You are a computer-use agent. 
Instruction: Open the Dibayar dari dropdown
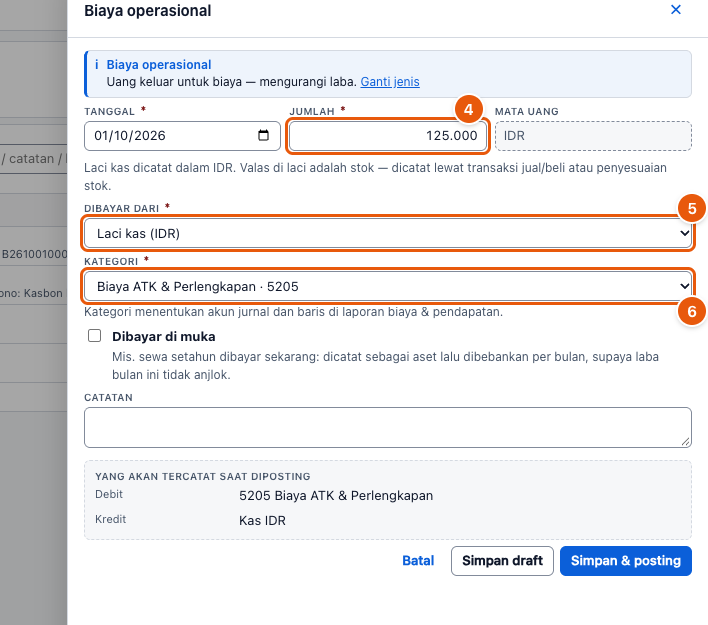click(387, 233)
